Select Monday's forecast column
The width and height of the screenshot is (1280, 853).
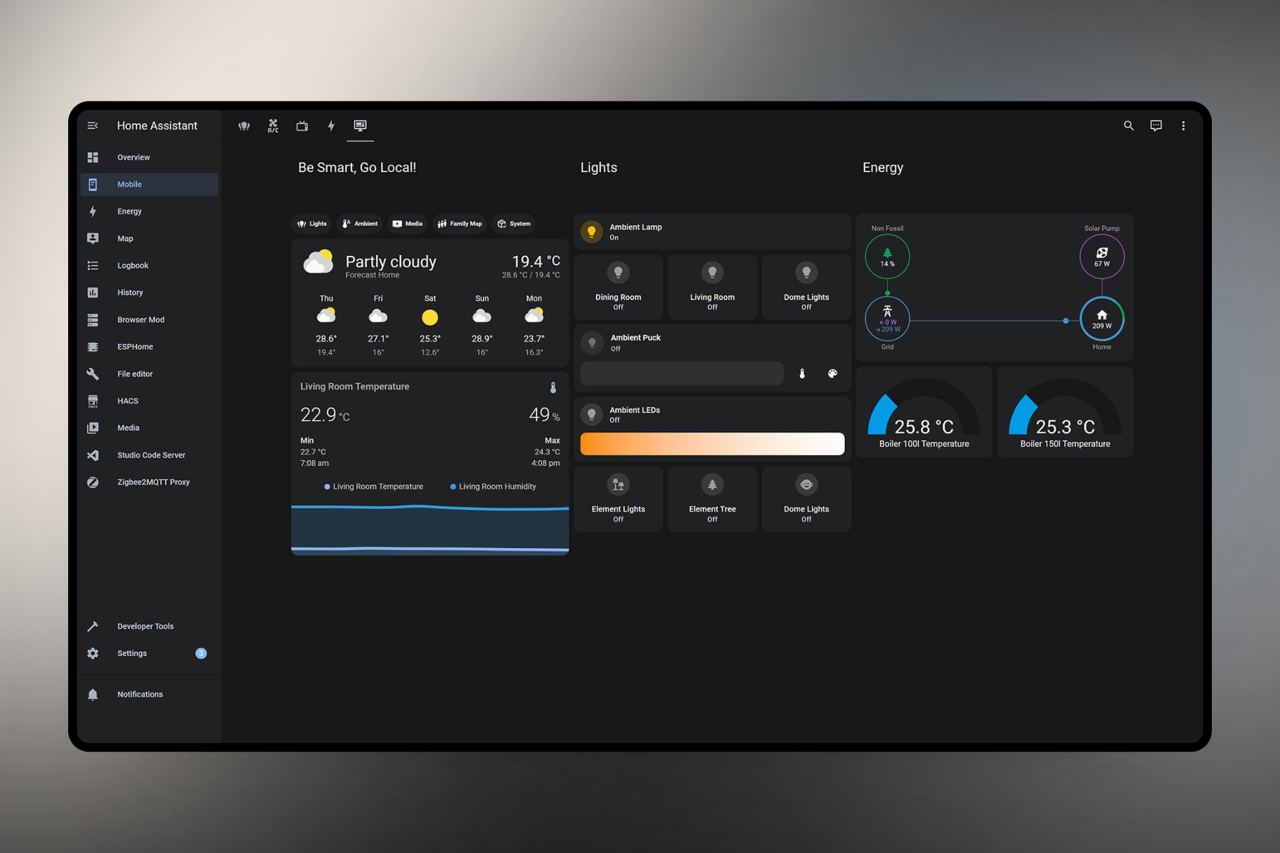pyautogui.click(x=534, y=325)
